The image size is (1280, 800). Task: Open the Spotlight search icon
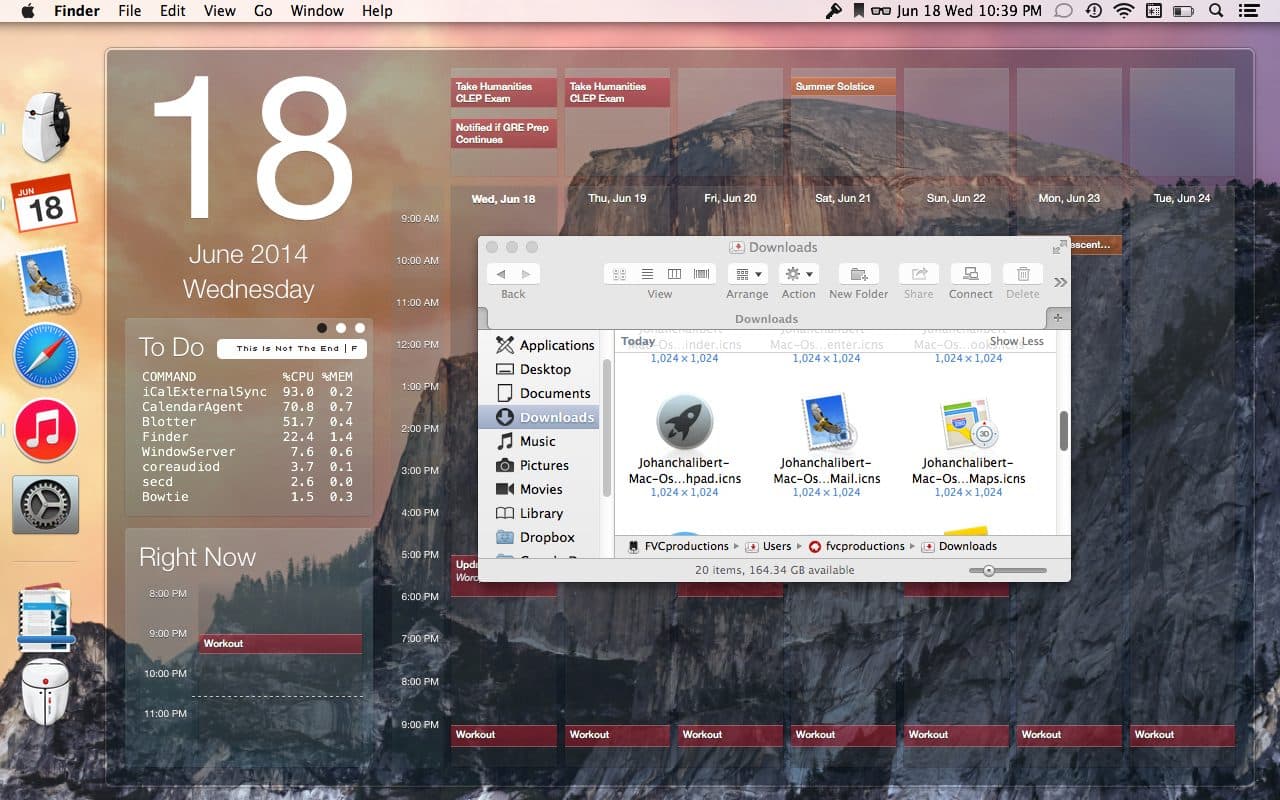point(1216,11)
